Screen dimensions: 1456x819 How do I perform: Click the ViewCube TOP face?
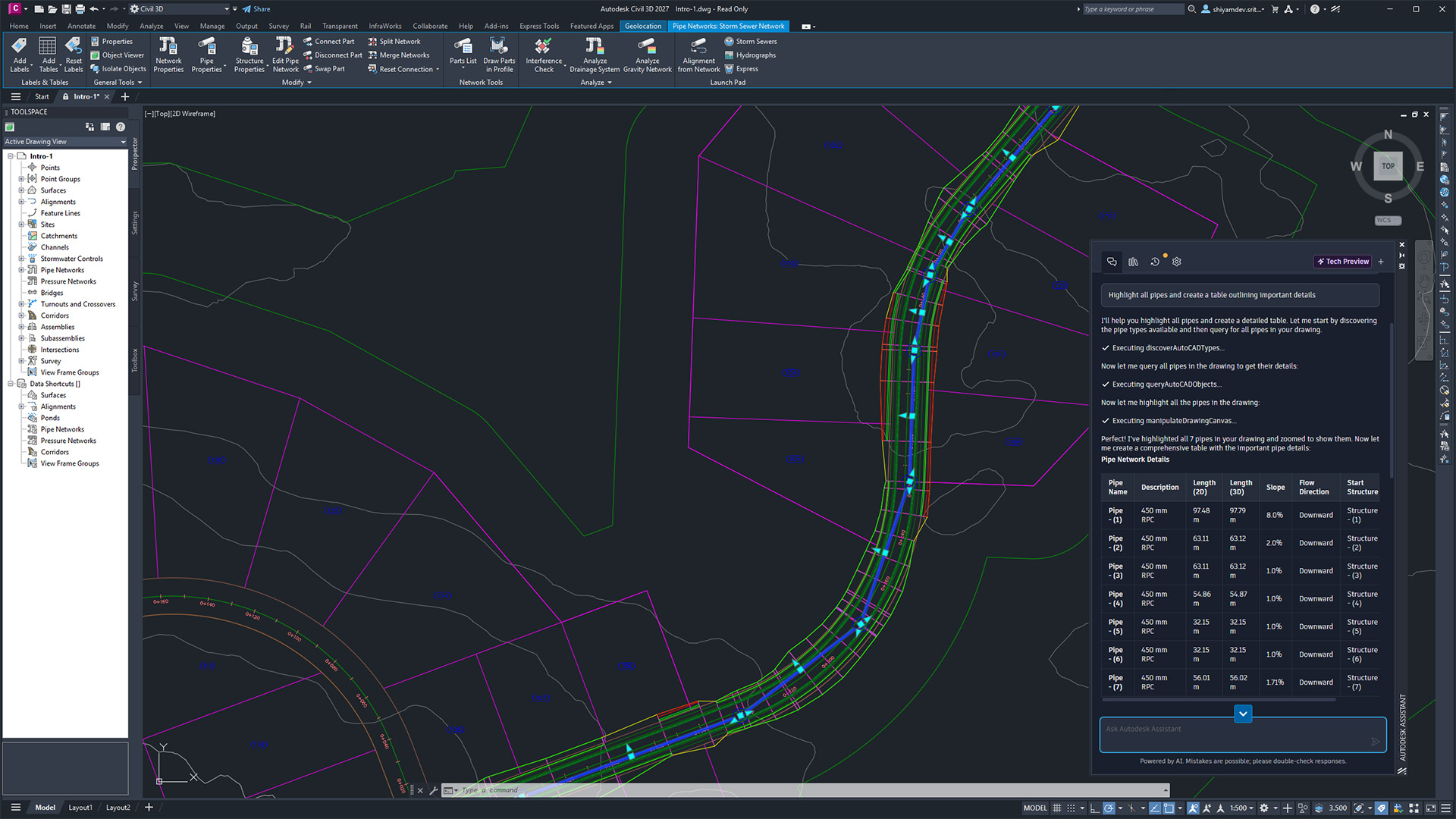(1388, 166)
